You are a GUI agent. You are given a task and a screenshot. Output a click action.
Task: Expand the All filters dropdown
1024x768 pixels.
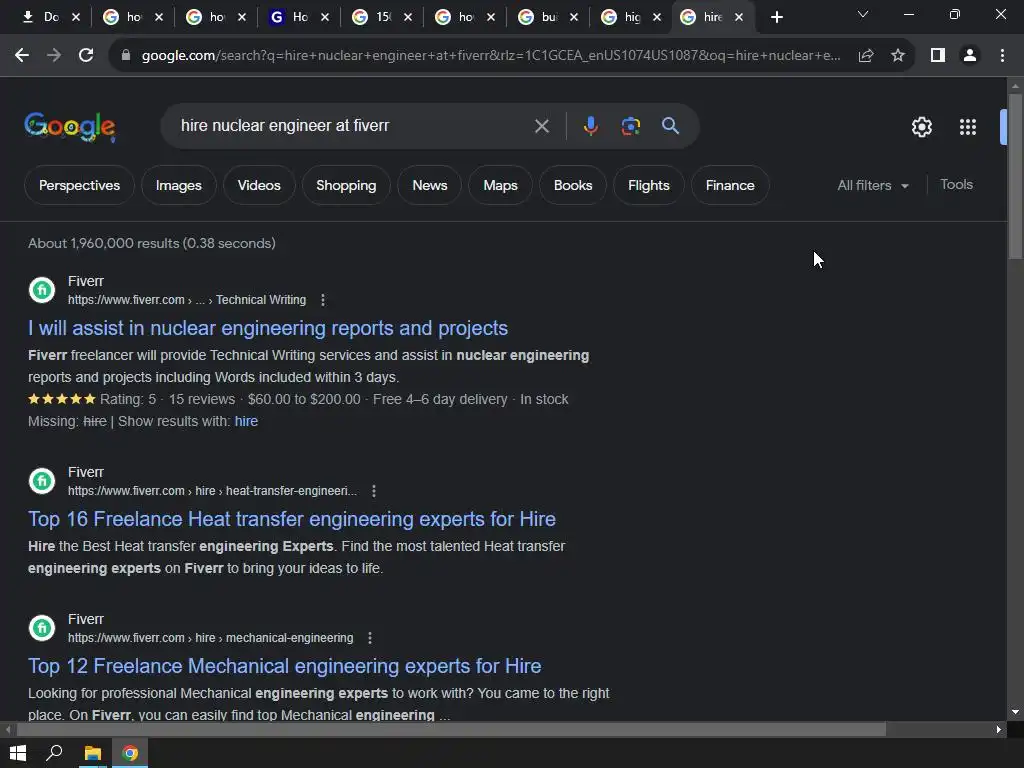872,185
